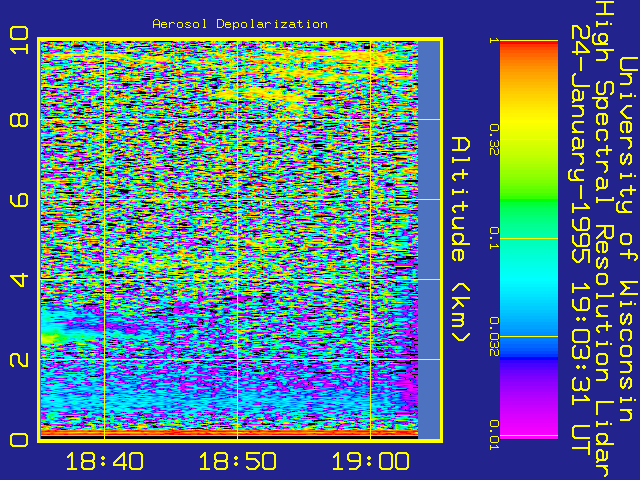The image size is (640, 480).
Task: Click the 0.032 colorbar scale value
Action: (494, 337)
